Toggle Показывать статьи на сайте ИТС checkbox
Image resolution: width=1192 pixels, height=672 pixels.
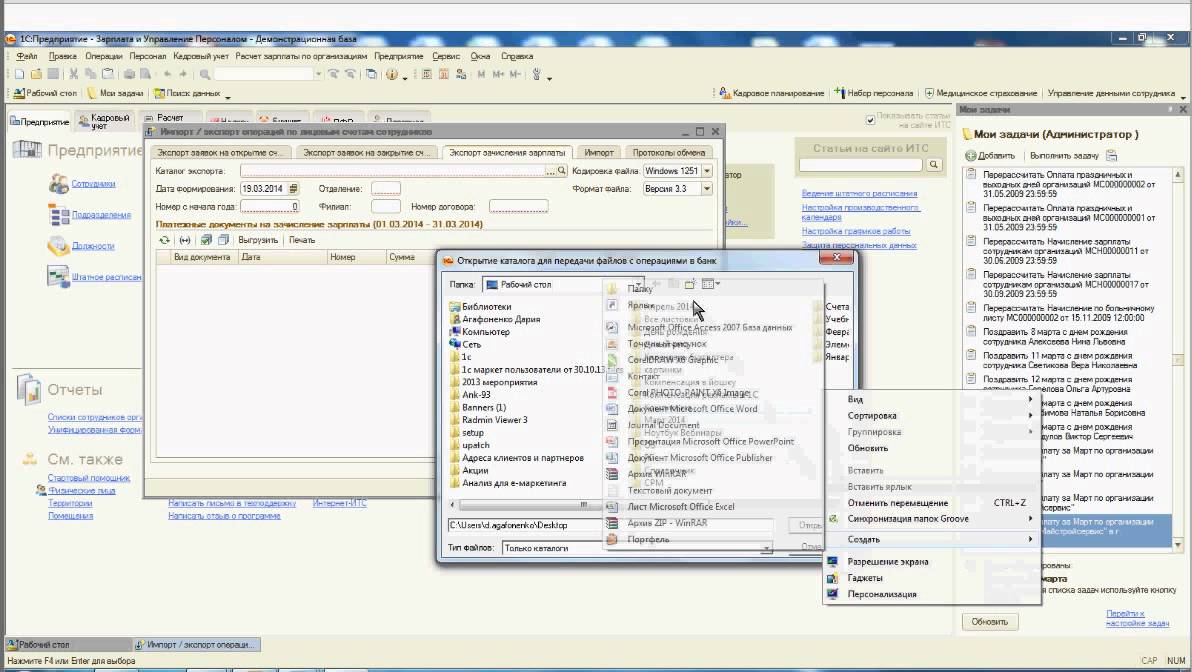(x=870, y=120)
